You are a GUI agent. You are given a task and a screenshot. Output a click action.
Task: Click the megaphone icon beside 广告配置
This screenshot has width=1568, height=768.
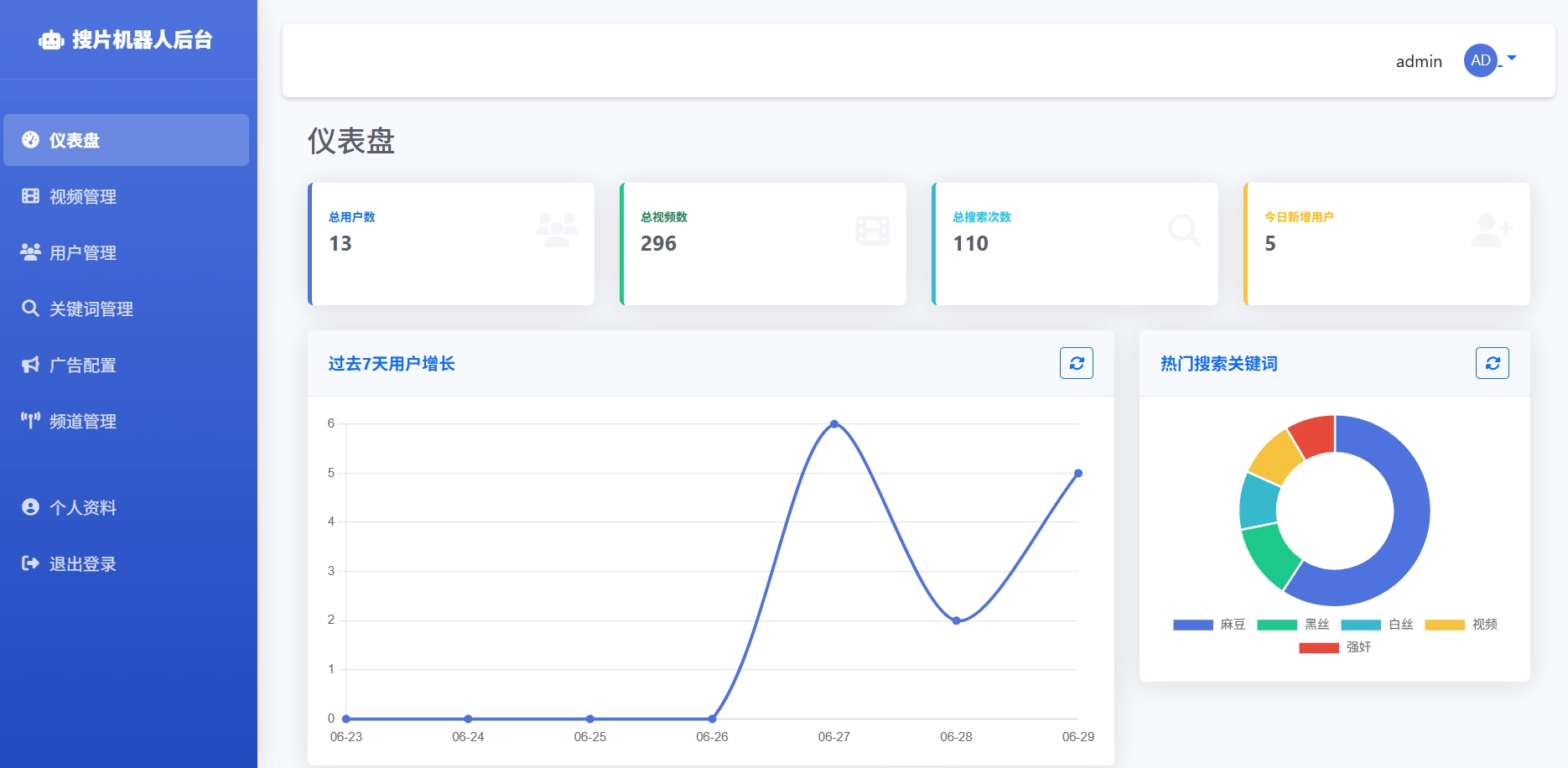(x=30, y=365)
